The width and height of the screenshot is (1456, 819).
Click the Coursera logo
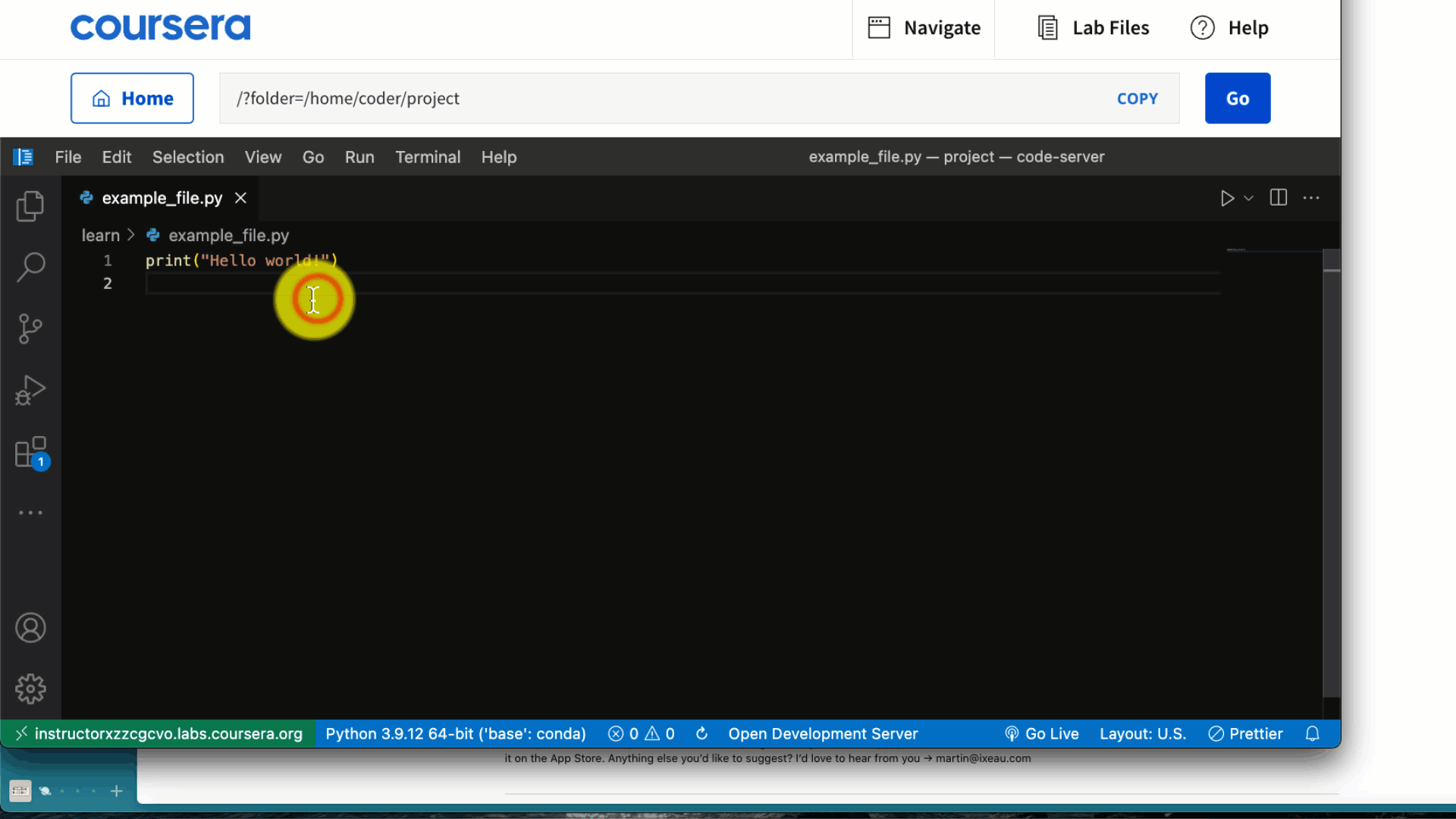coord(160,27)
